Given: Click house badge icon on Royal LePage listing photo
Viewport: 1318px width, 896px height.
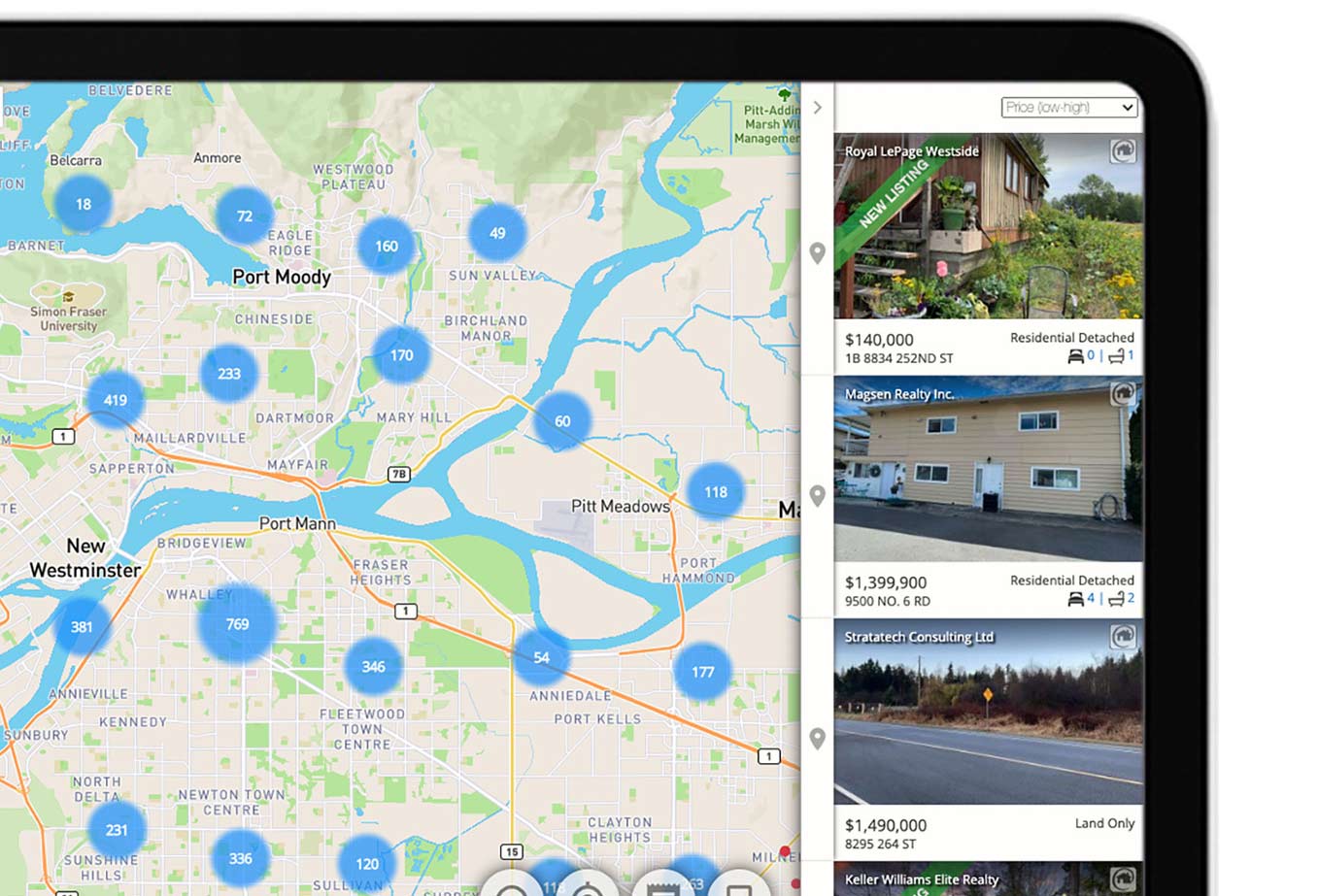Looking at the screenshot, I should coord(1123,151).
